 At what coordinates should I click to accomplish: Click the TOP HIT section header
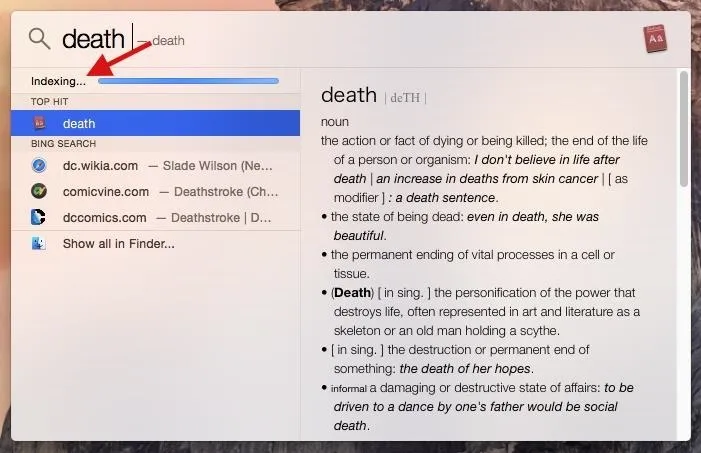coord(50,102)
